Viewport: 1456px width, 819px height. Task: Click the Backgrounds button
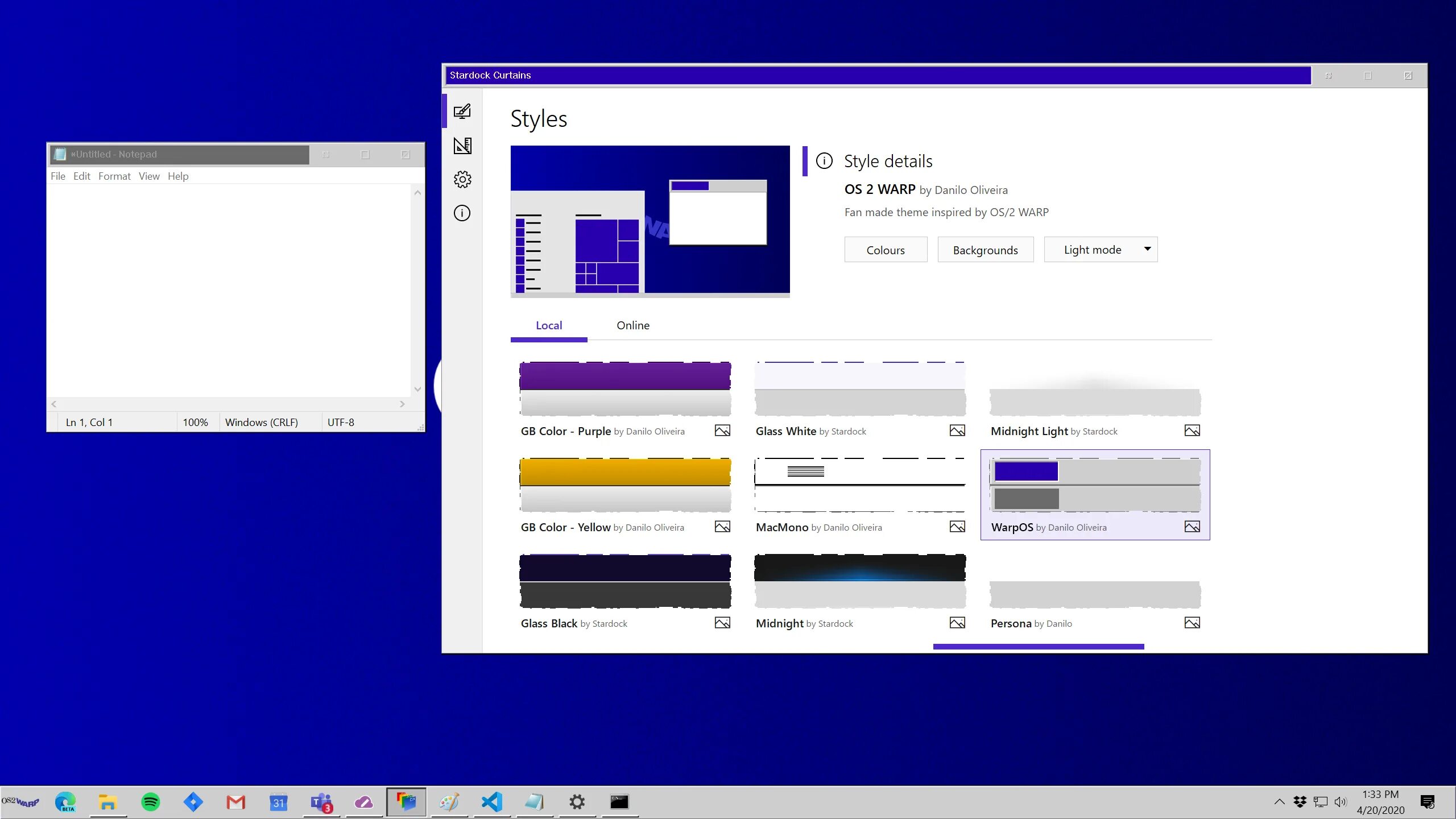point(986,250)
